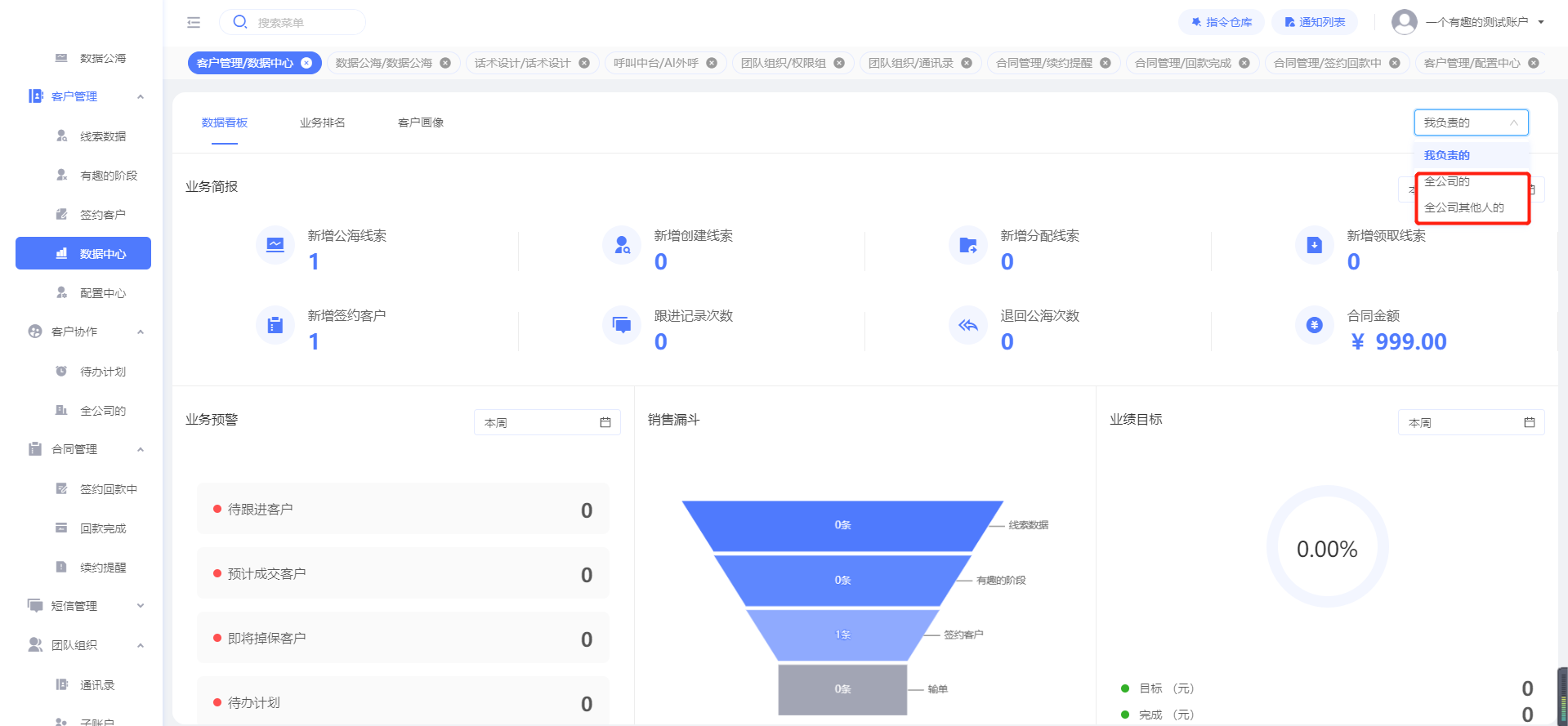Open the 业务预警 本周 date selector
This screenshot has height=726, width=1568.
(x=547, y=422)
